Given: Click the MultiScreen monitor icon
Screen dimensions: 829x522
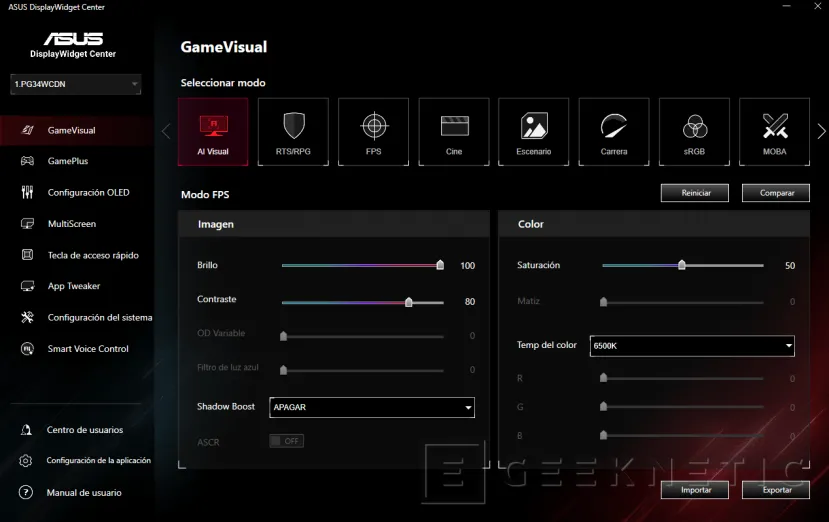Looking at the screenshot, I should coord(27,224).
